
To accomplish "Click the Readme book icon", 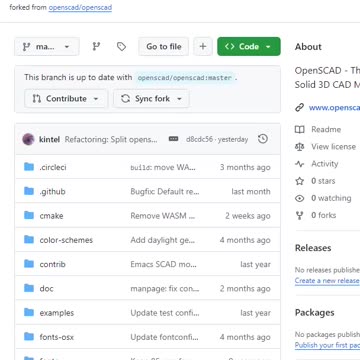I will pyautogui.click(x=300, y=129).
